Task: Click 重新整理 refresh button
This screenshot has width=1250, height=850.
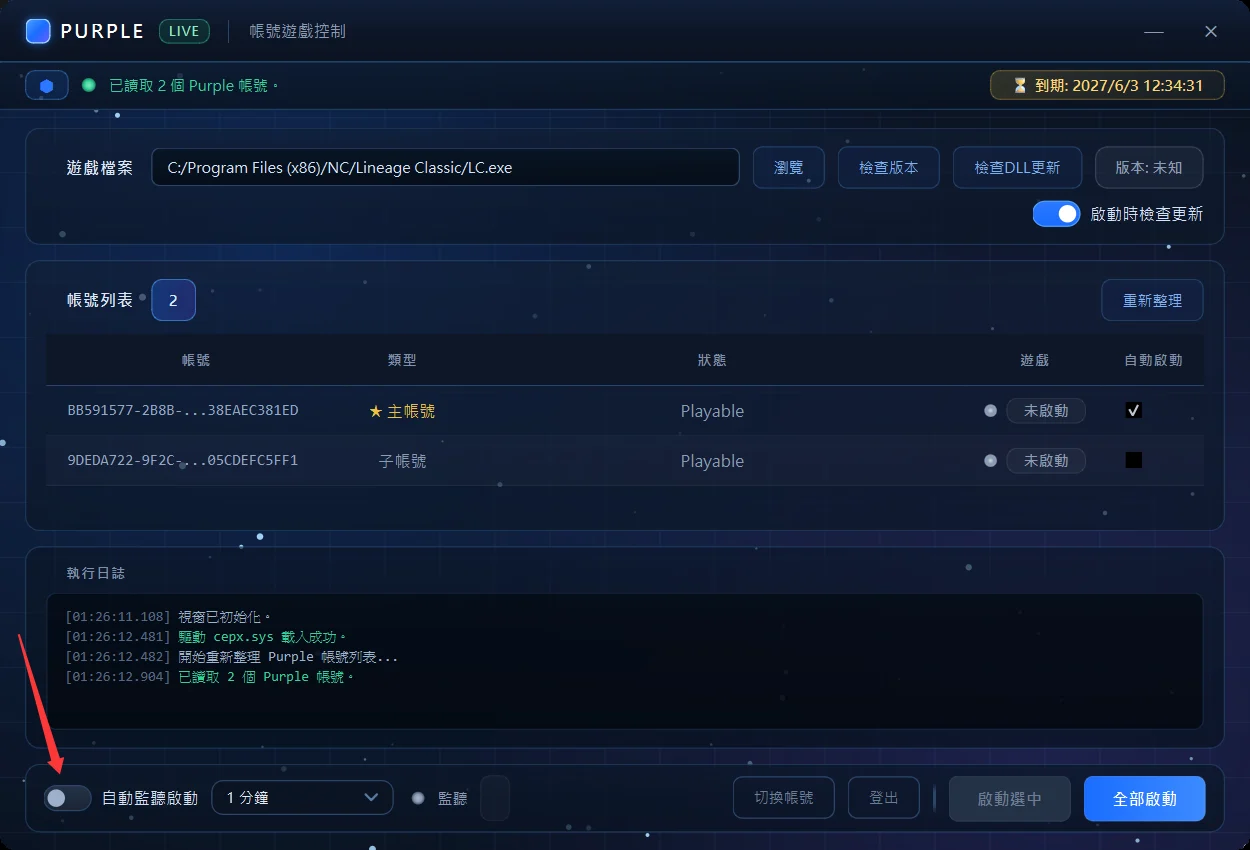Action: point(1152,300)
